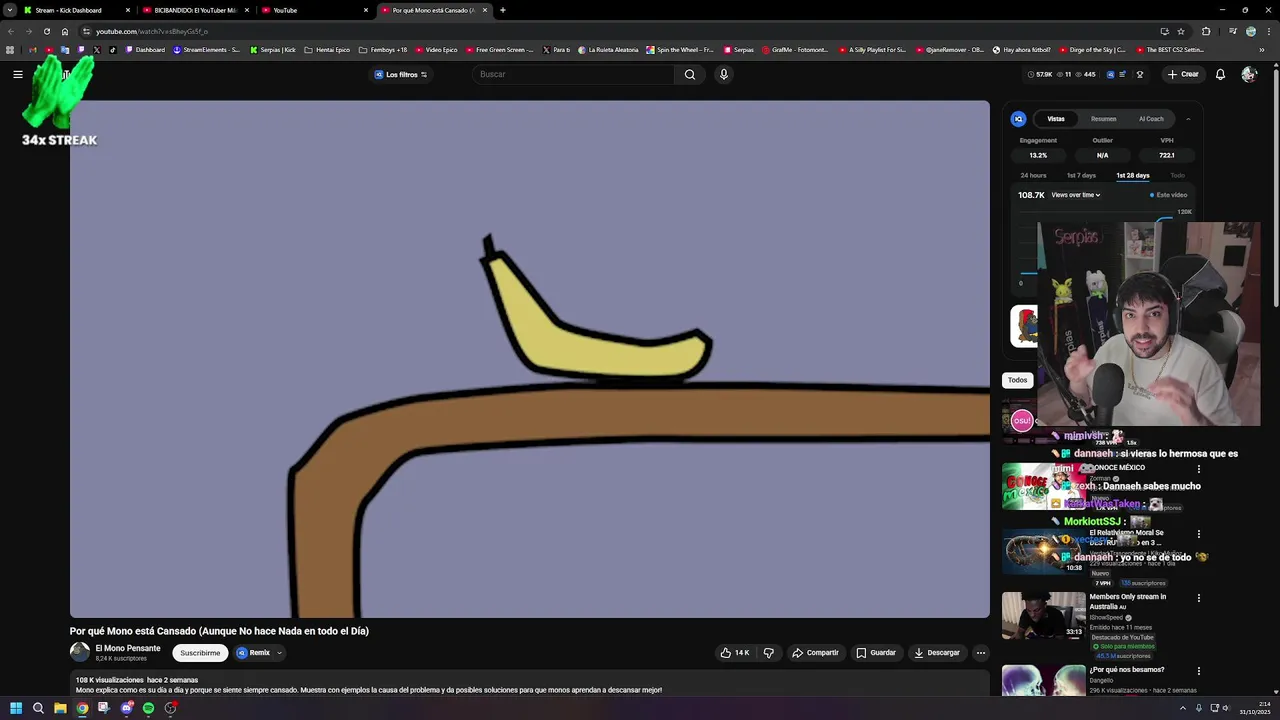This screenshot has width=1280, height=720.
Task: Click the vidIQ 445 stat in header
Action: pos(1084,74)
